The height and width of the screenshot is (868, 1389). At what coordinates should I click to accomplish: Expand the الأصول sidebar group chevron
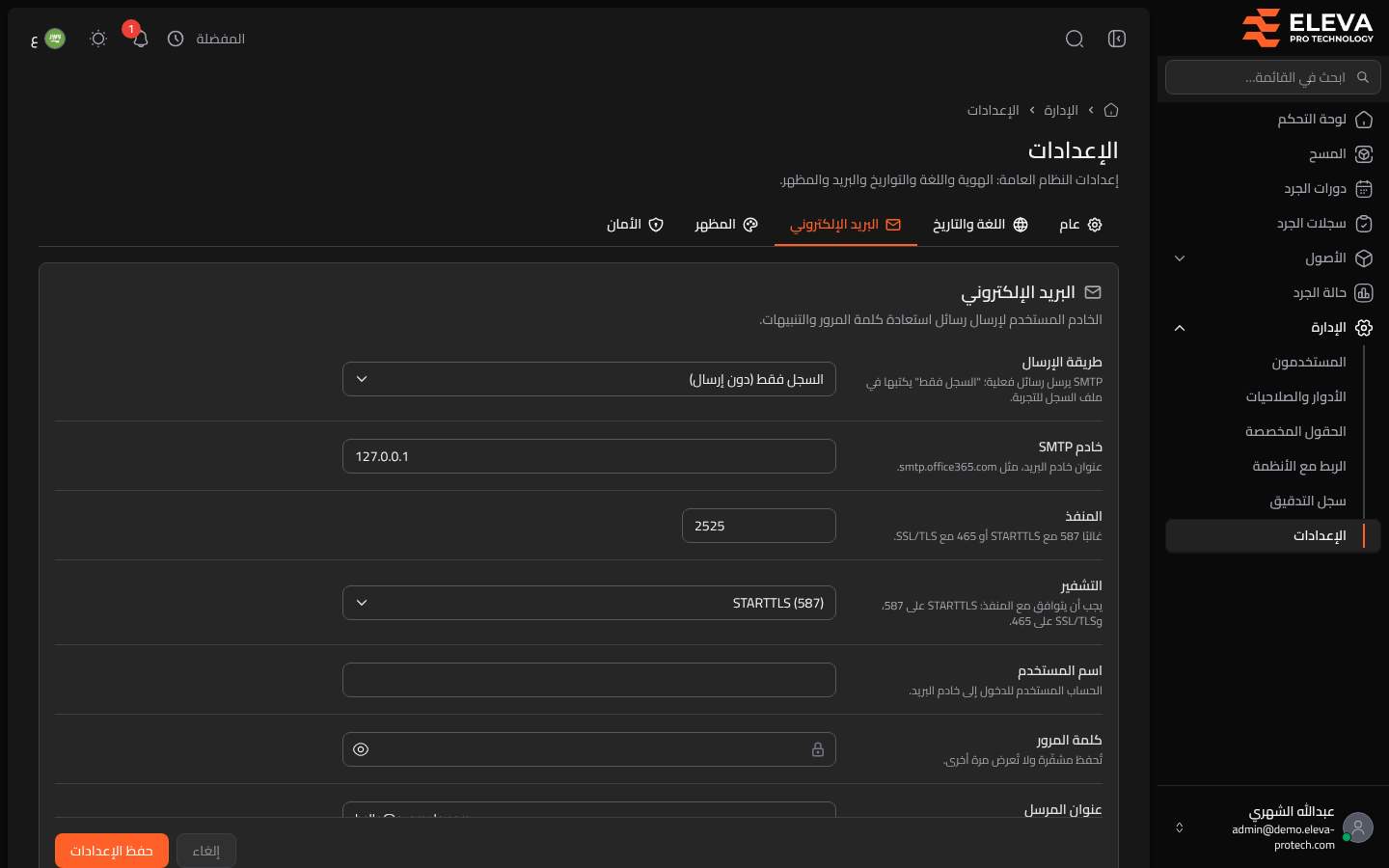pyautogui.click(x=1180, y=258)
